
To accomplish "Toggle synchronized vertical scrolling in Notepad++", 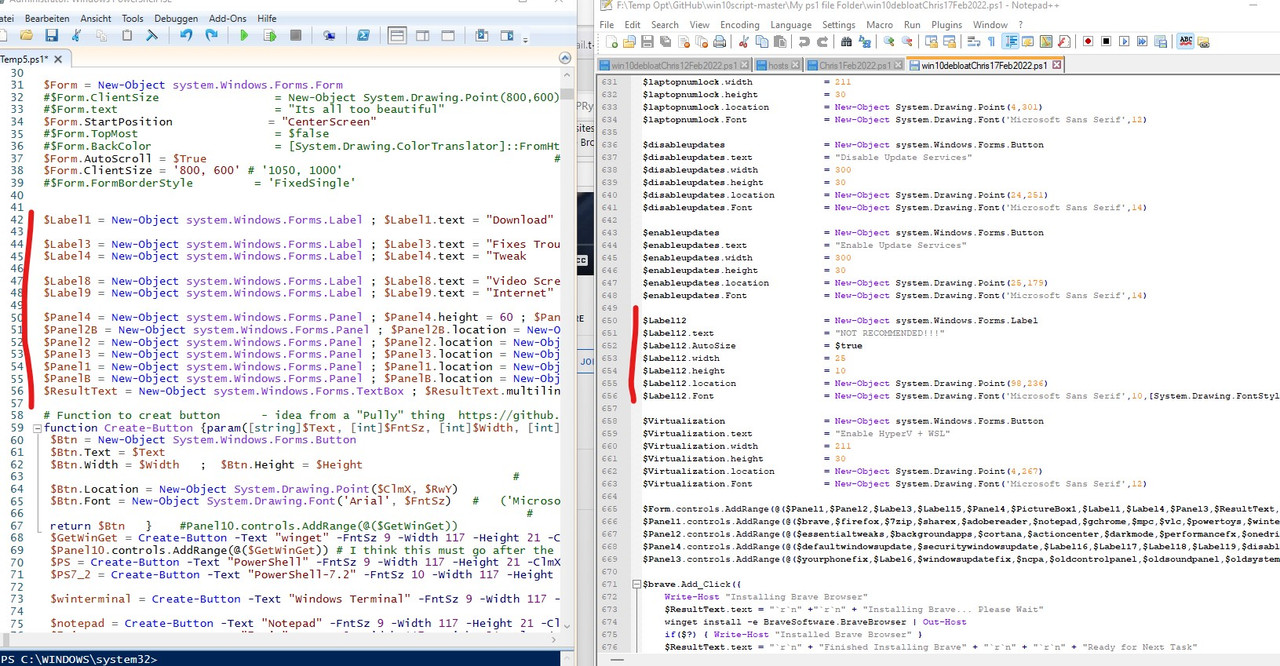I will [931, 41].
